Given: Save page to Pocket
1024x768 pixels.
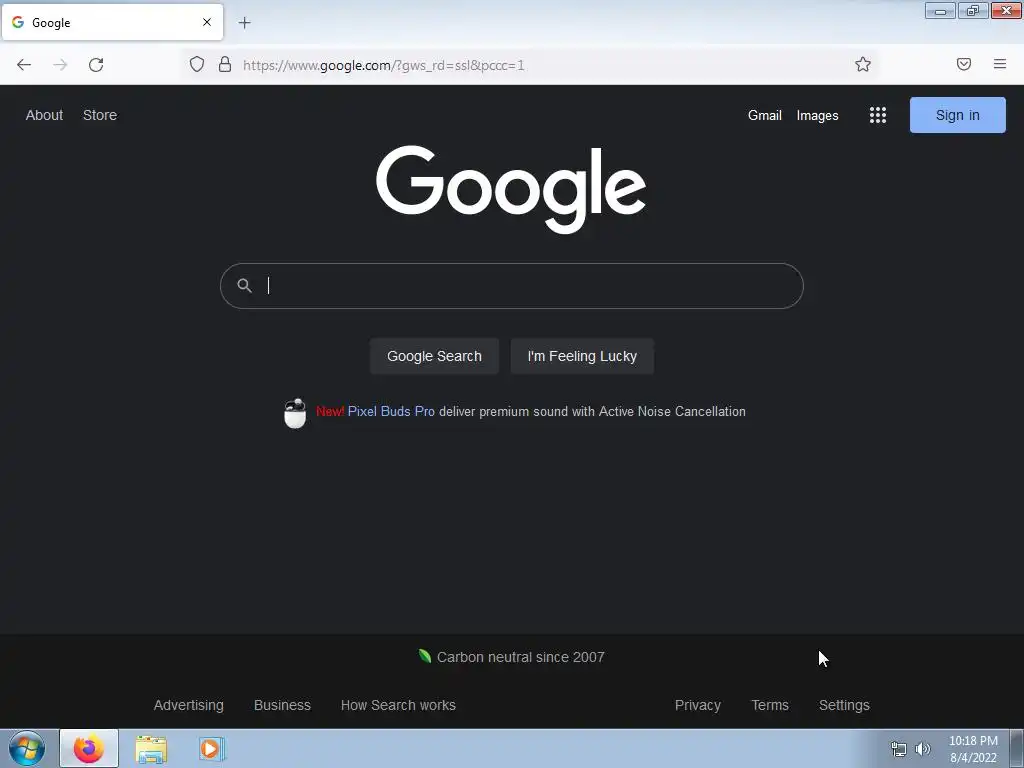Looking at the screenshot, I should click(964, 64).
